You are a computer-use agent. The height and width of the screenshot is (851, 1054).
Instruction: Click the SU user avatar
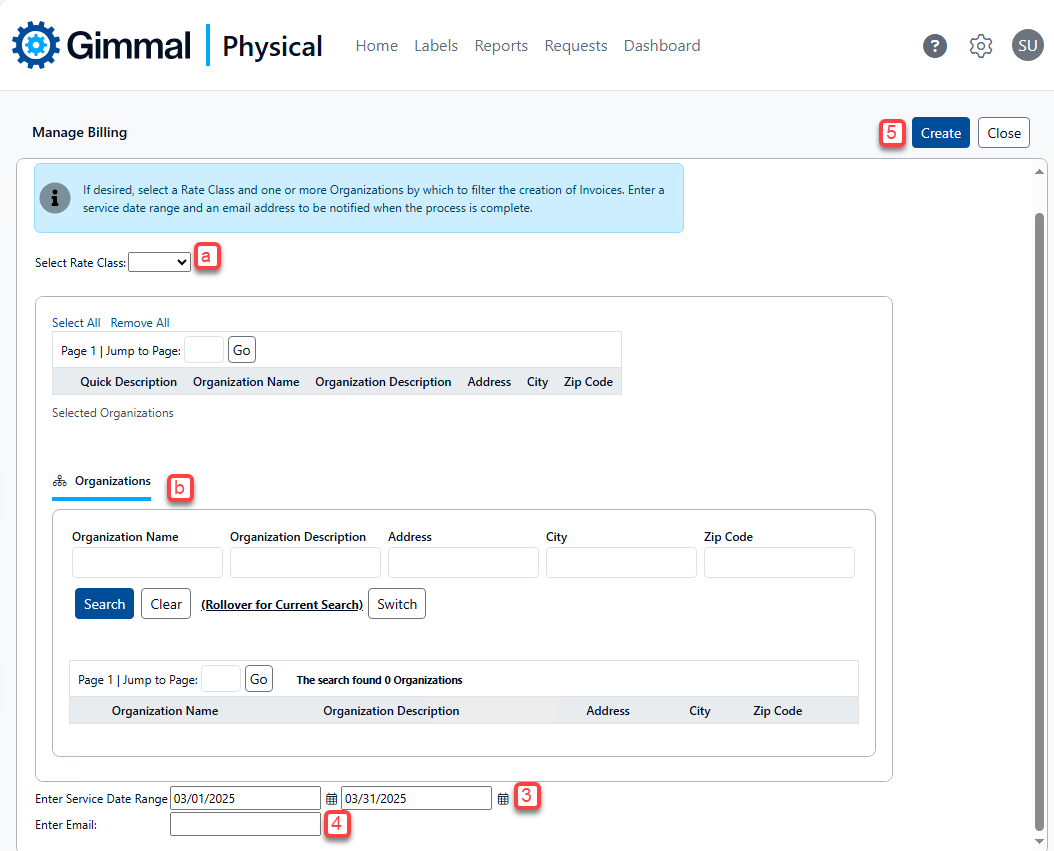(x=1027, y=45)
